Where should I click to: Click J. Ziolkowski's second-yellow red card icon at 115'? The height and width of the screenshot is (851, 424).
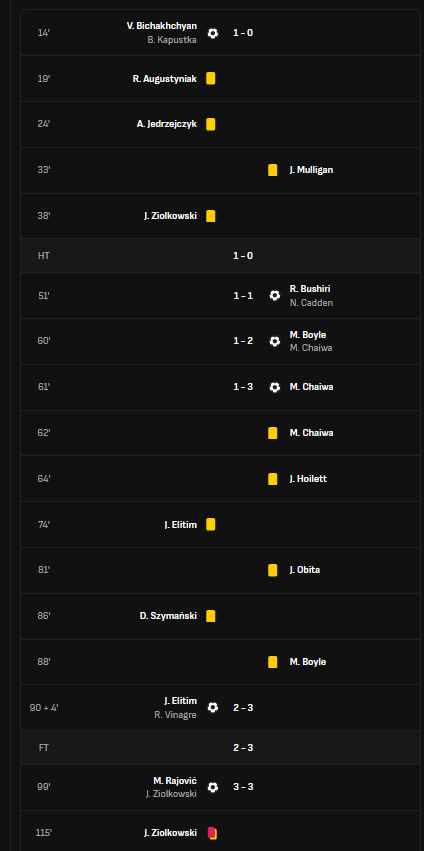[212, 833]
